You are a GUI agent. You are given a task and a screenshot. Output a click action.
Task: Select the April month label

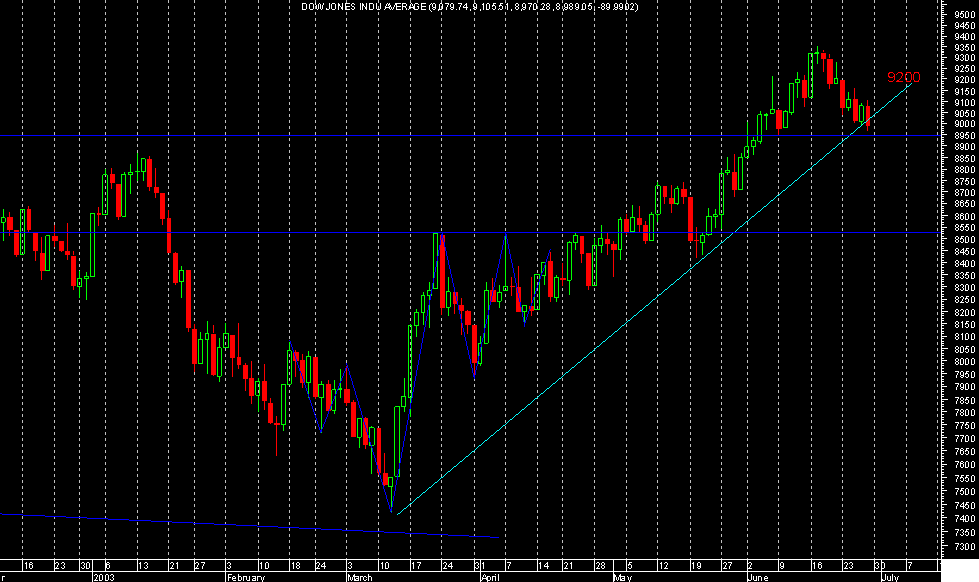click(x=491, y=578)
